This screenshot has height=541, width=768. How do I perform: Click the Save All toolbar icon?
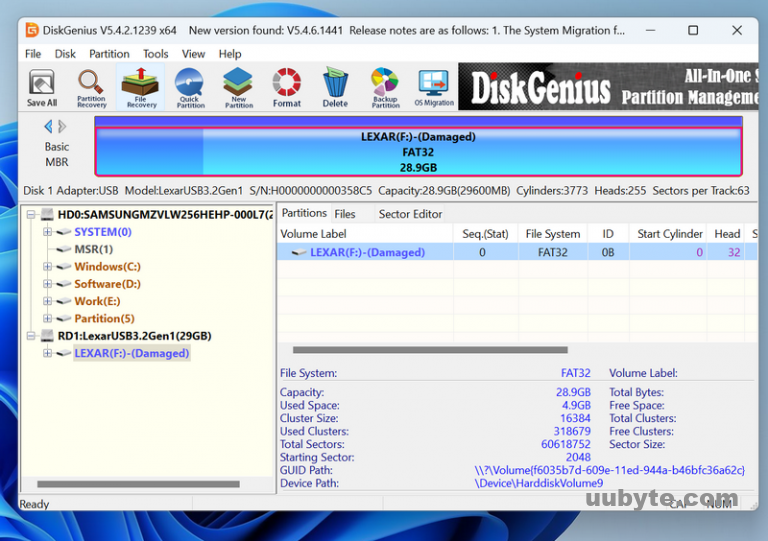point(42,87)
